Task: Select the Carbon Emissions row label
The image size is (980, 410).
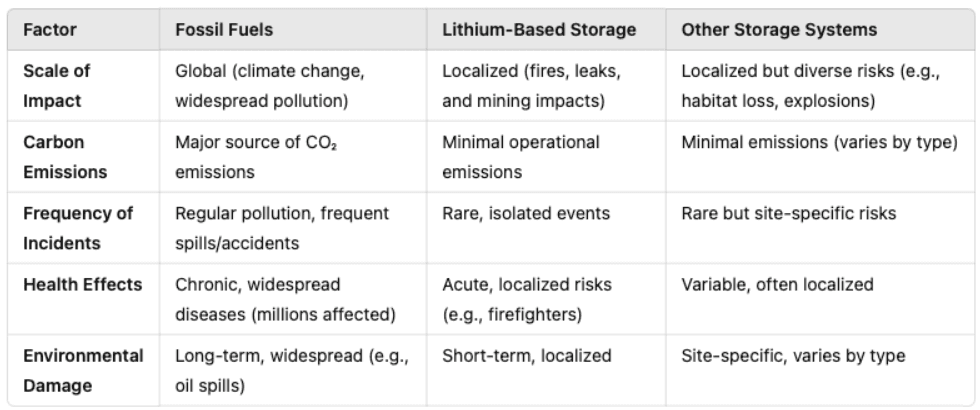Action: click(x=65, y=157)
